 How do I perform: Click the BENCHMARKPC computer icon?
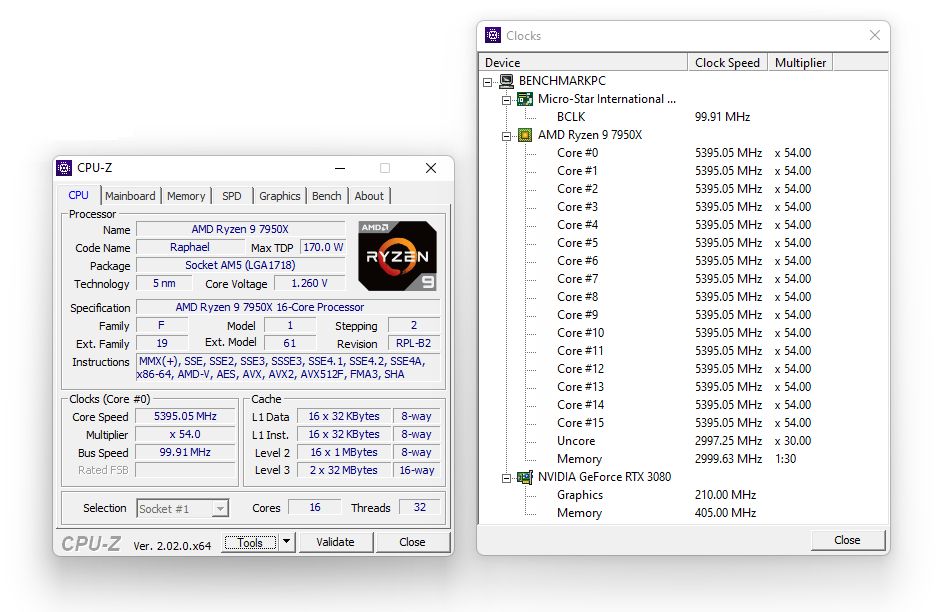click(x=507, y=81)
